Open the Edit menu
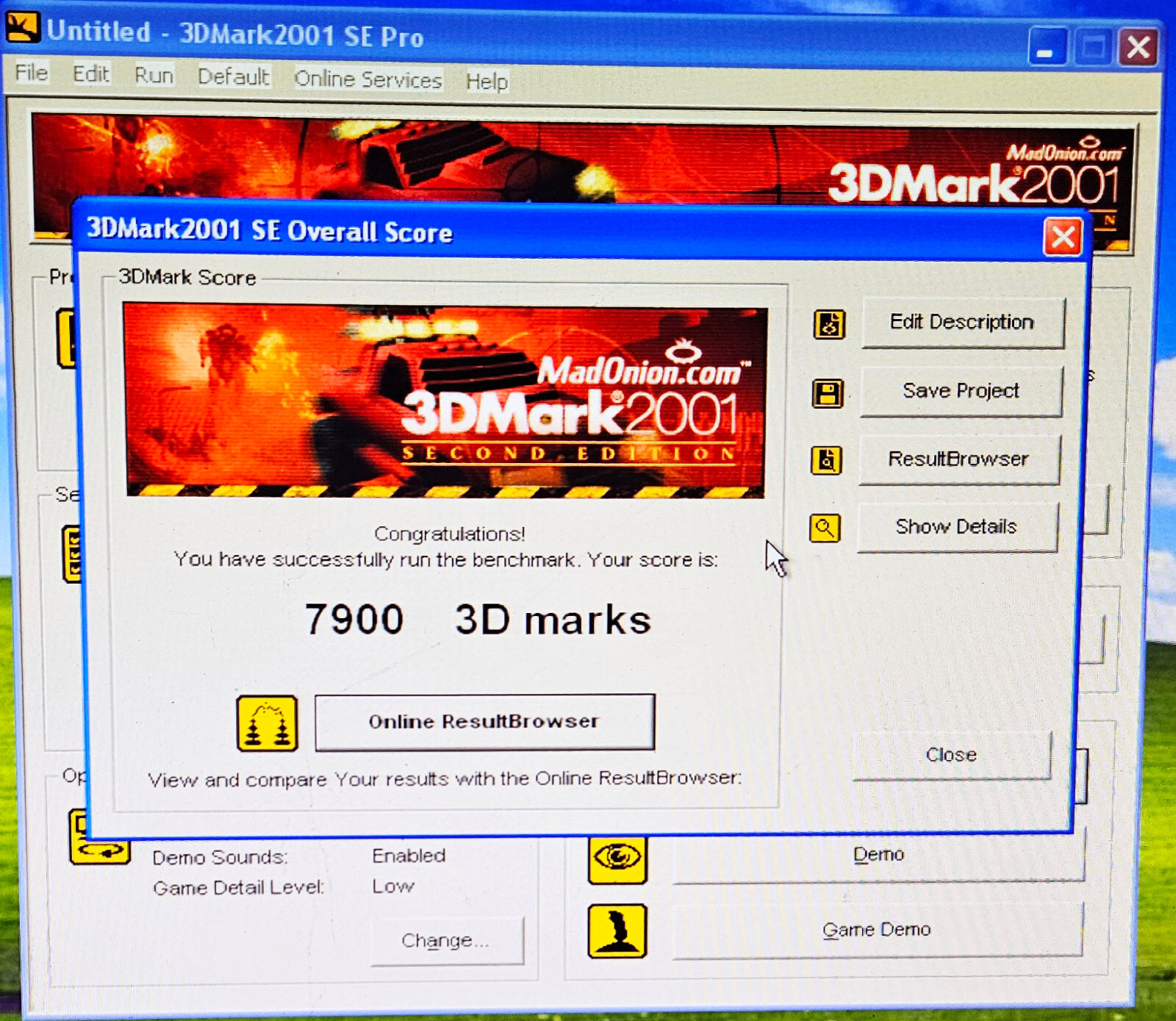Viewport: 1176px width, 1021px height. pos(90,74)
